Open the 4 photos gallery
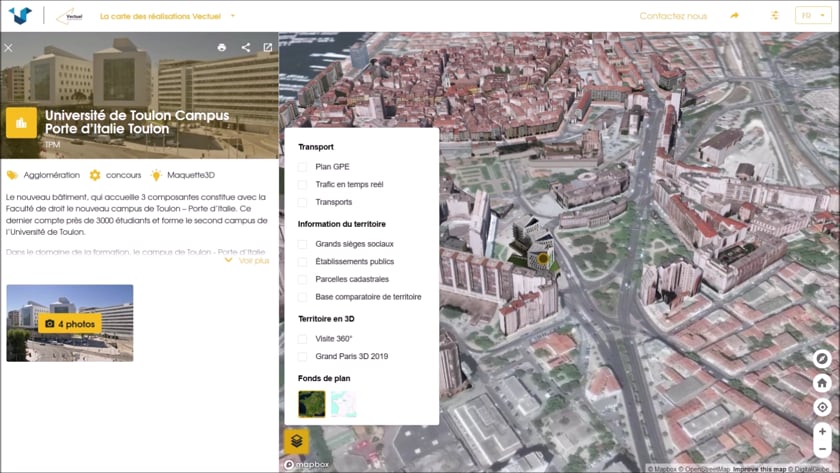The width and height of the screenshot is (840, 473). (70, 324)
